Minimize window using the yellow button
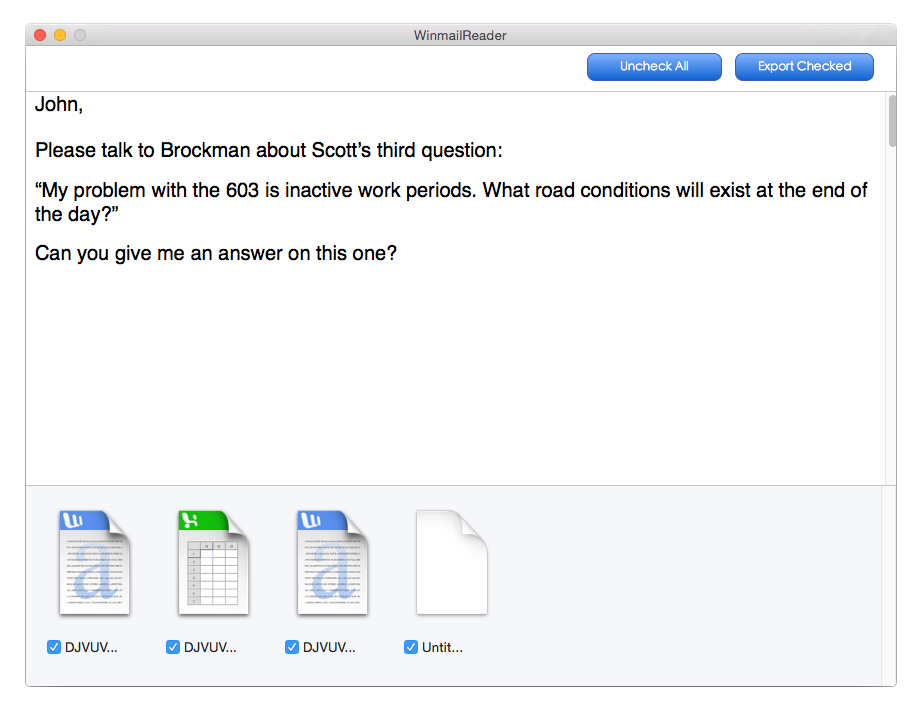This screenshot has width=921, height=712. pyautogui.click(x=60, y=35)
